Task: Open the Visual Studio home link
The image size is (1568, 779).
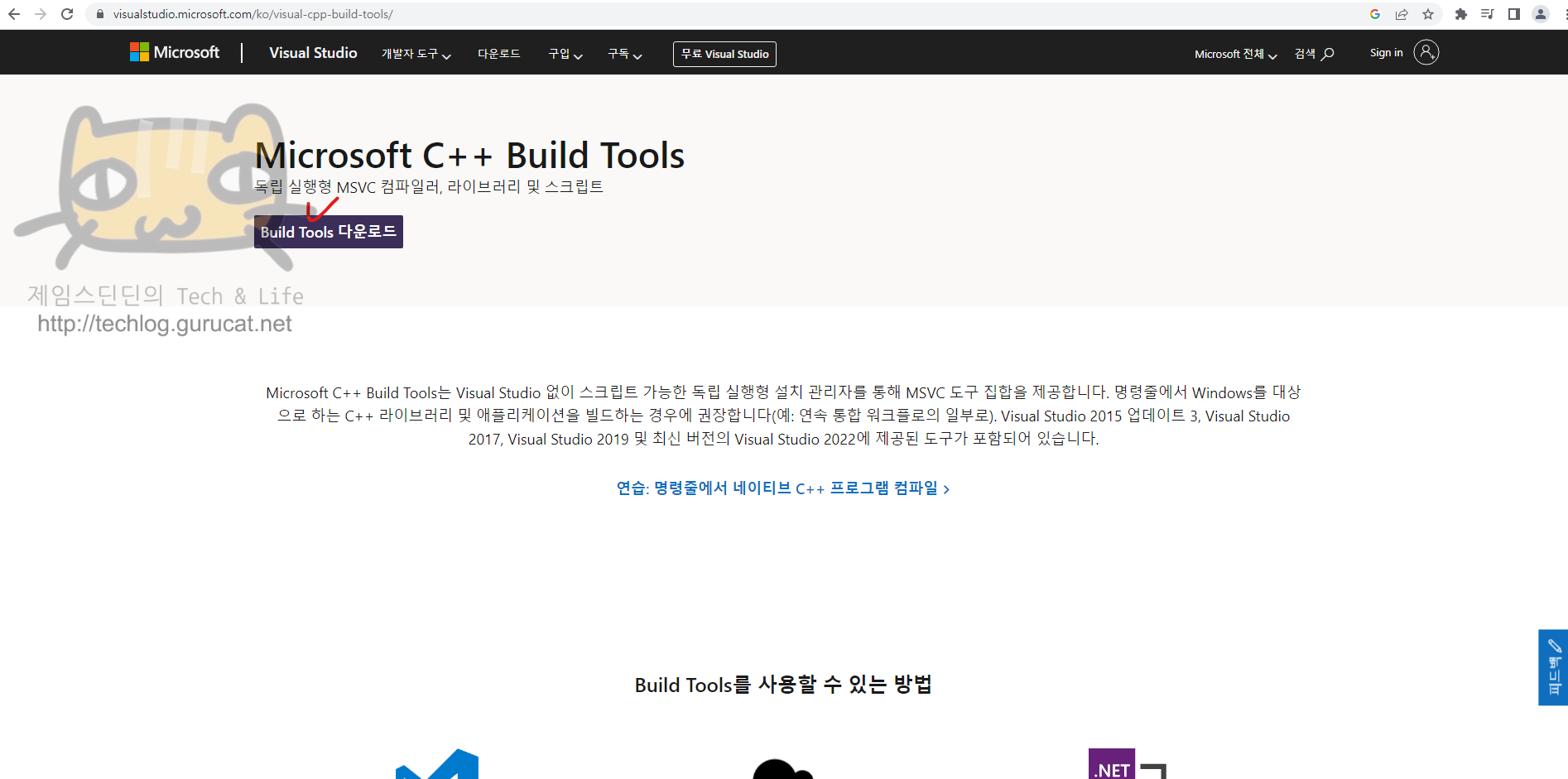Action: [313, 53]
